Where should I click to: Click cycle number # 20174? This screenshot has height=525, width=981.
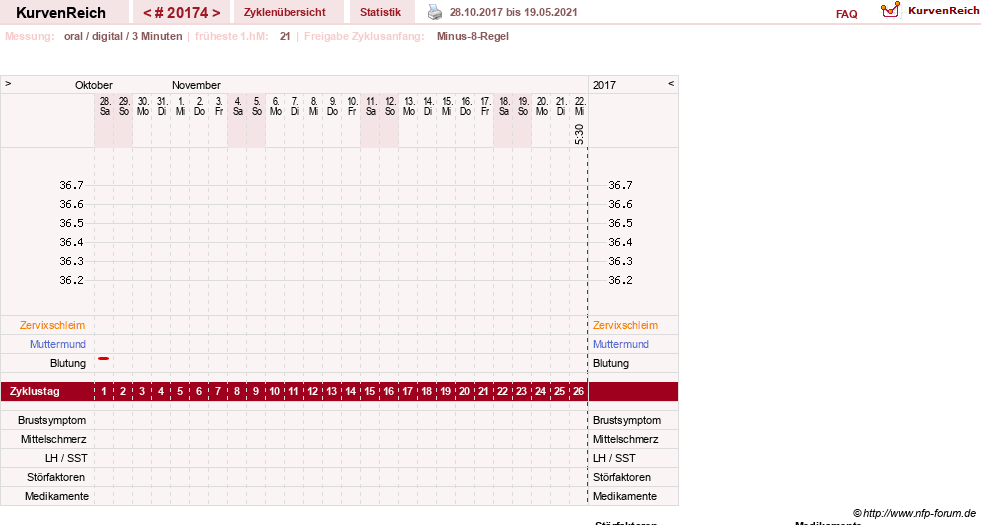181,13
